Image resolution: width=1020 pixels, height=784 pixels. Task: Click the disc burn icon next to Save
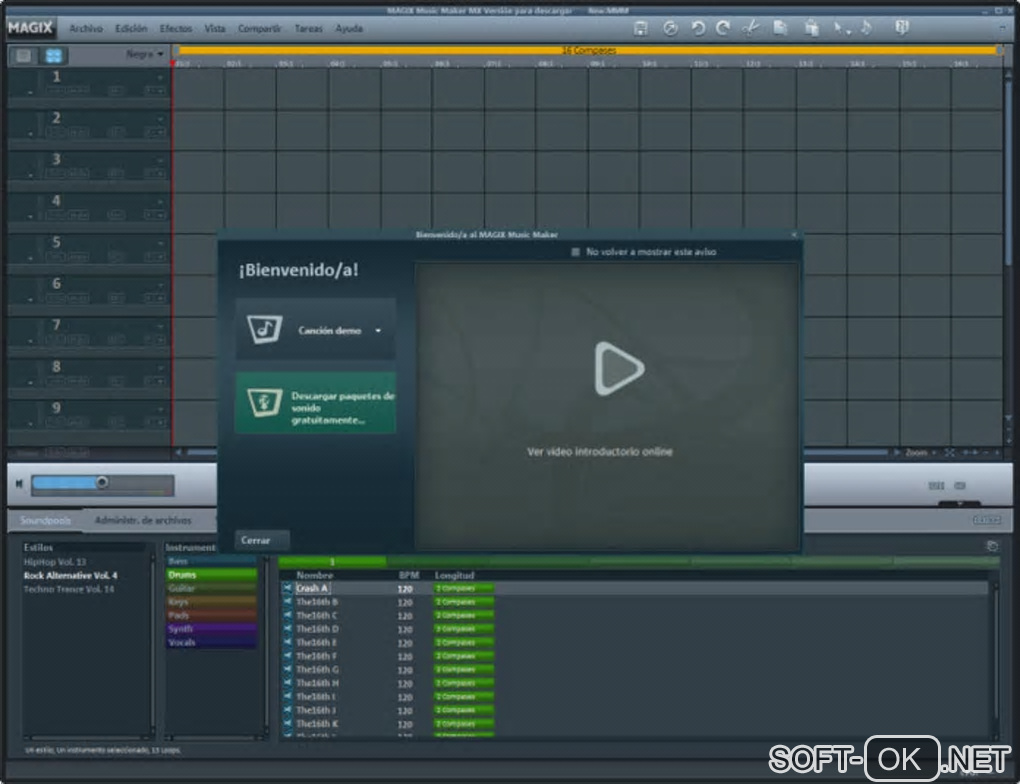(670, 28)
